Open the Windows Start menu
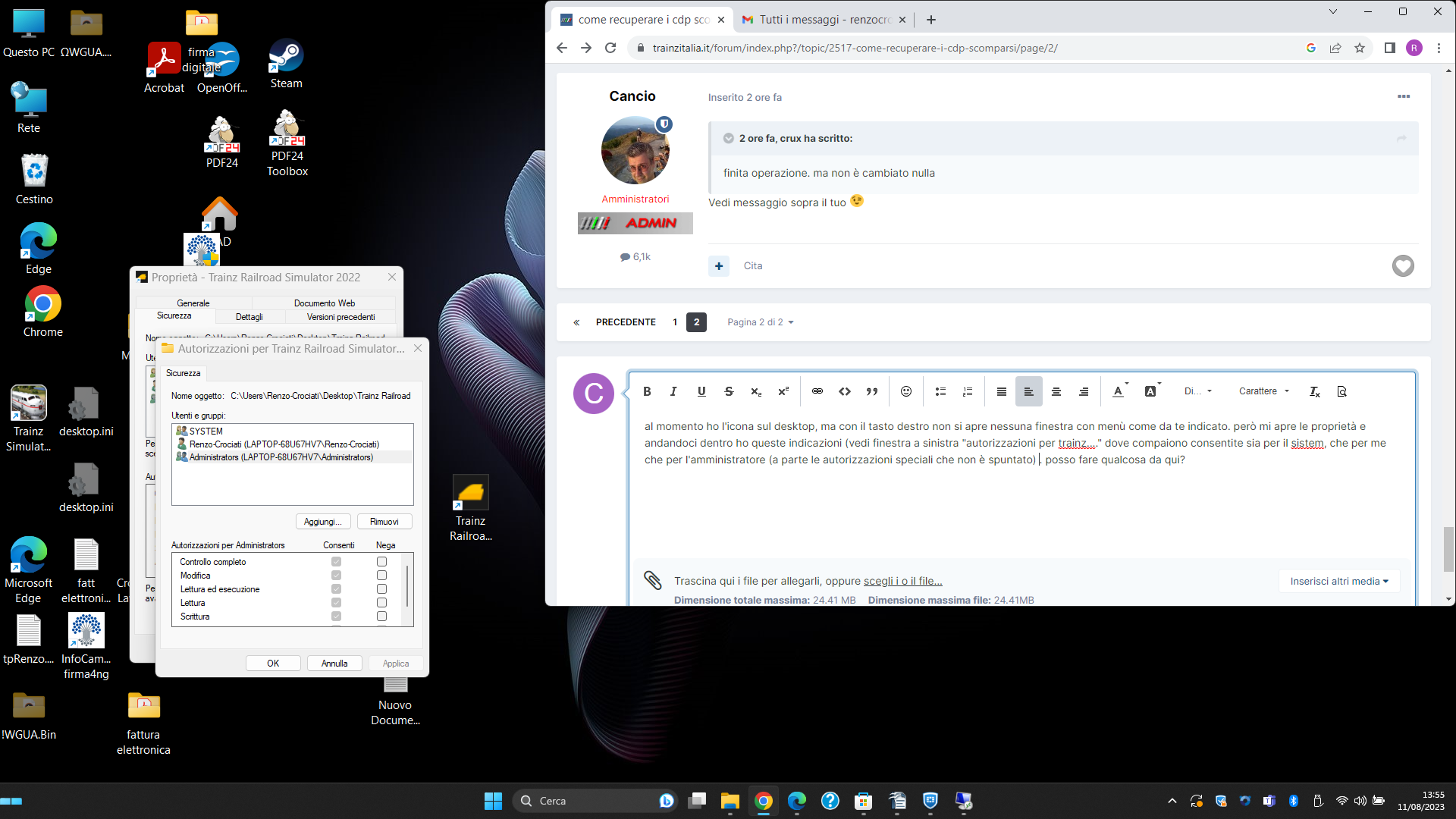 tap(494, 801)
